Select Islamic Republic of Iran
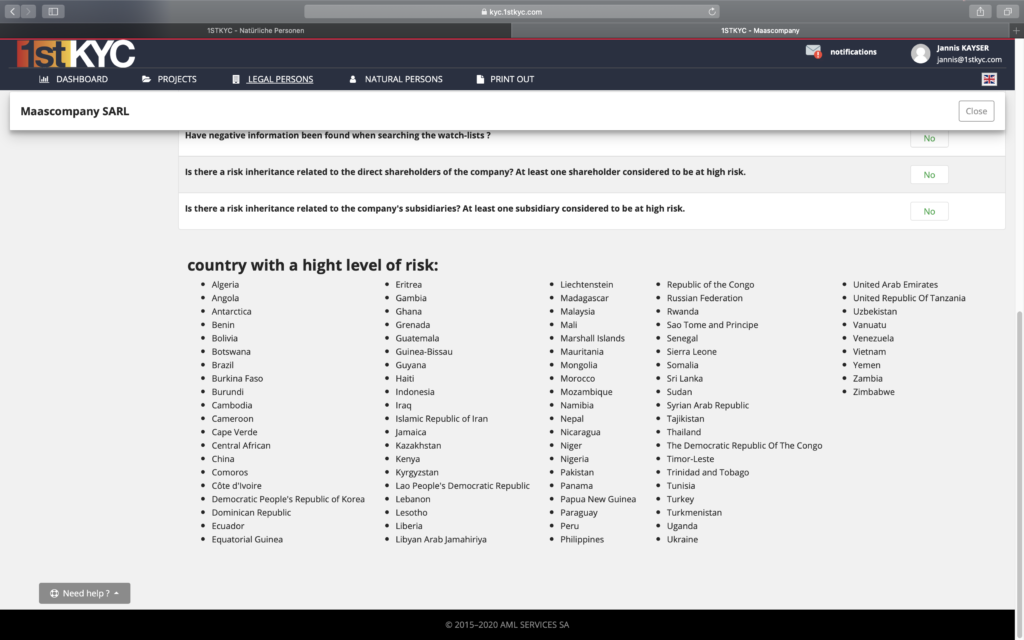This screenshot has width=1024, height=640. [441, 419]
